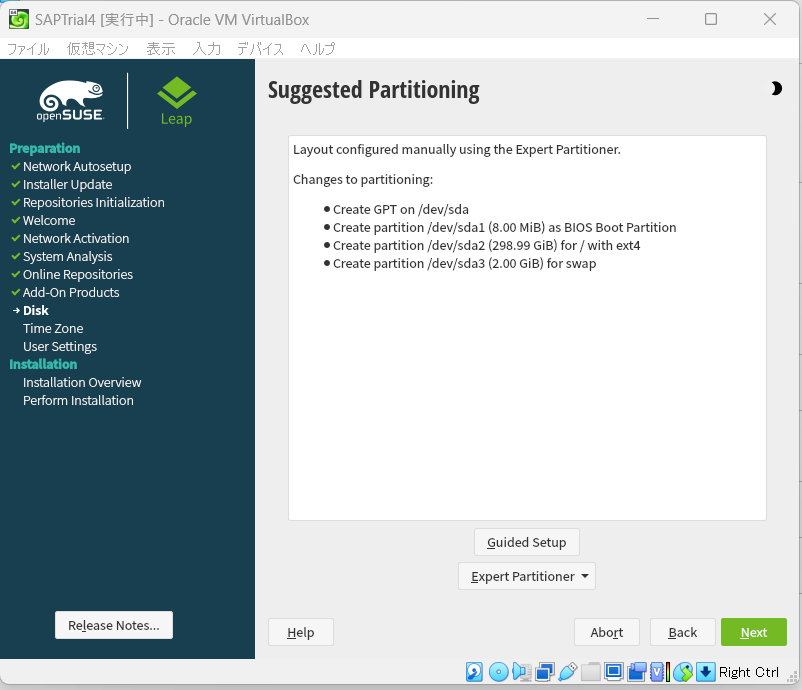Click the mouse integration status icon

(x=683, y=672)
